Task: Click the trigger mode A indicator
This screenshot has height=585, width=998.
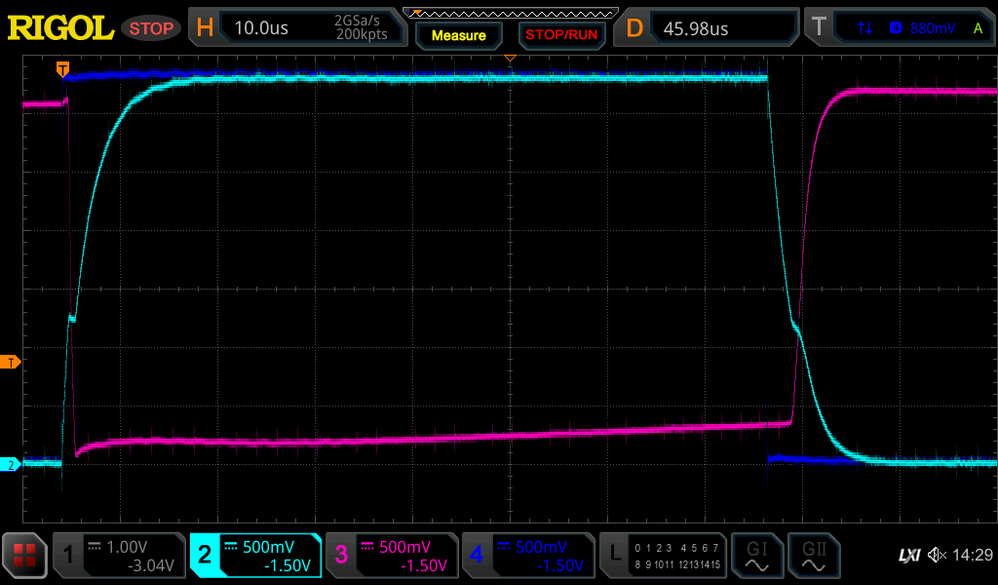Action: (978, 28)
